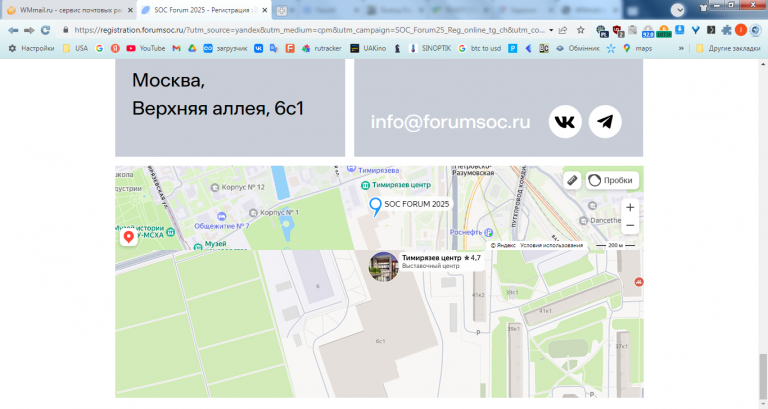Open the maps bookmark
768x409 pixels.
click(x=637, y=48)
